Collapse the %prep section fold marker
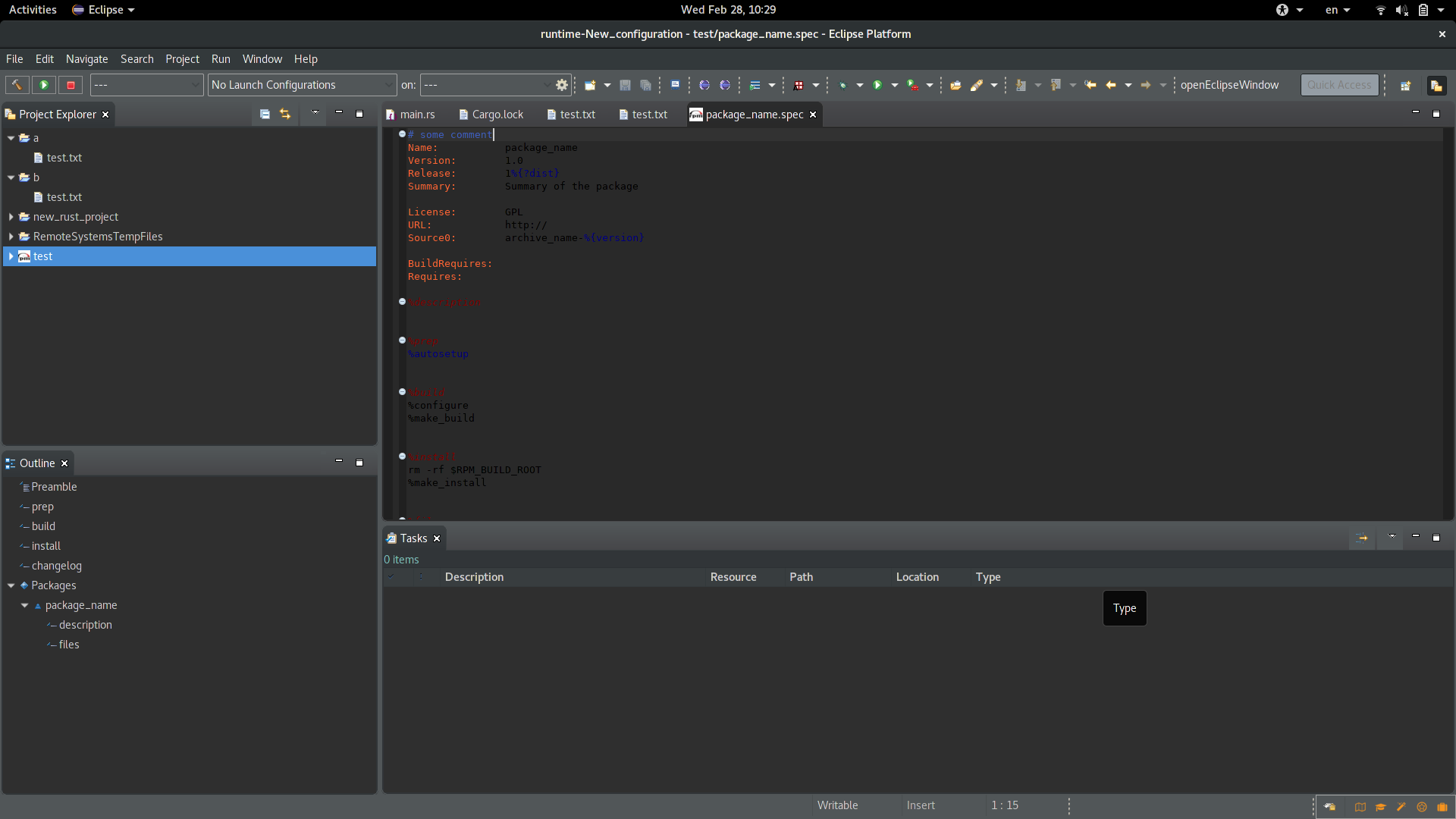The height and width of the screenshot is (819, 1456). click(x=402, y=340)
